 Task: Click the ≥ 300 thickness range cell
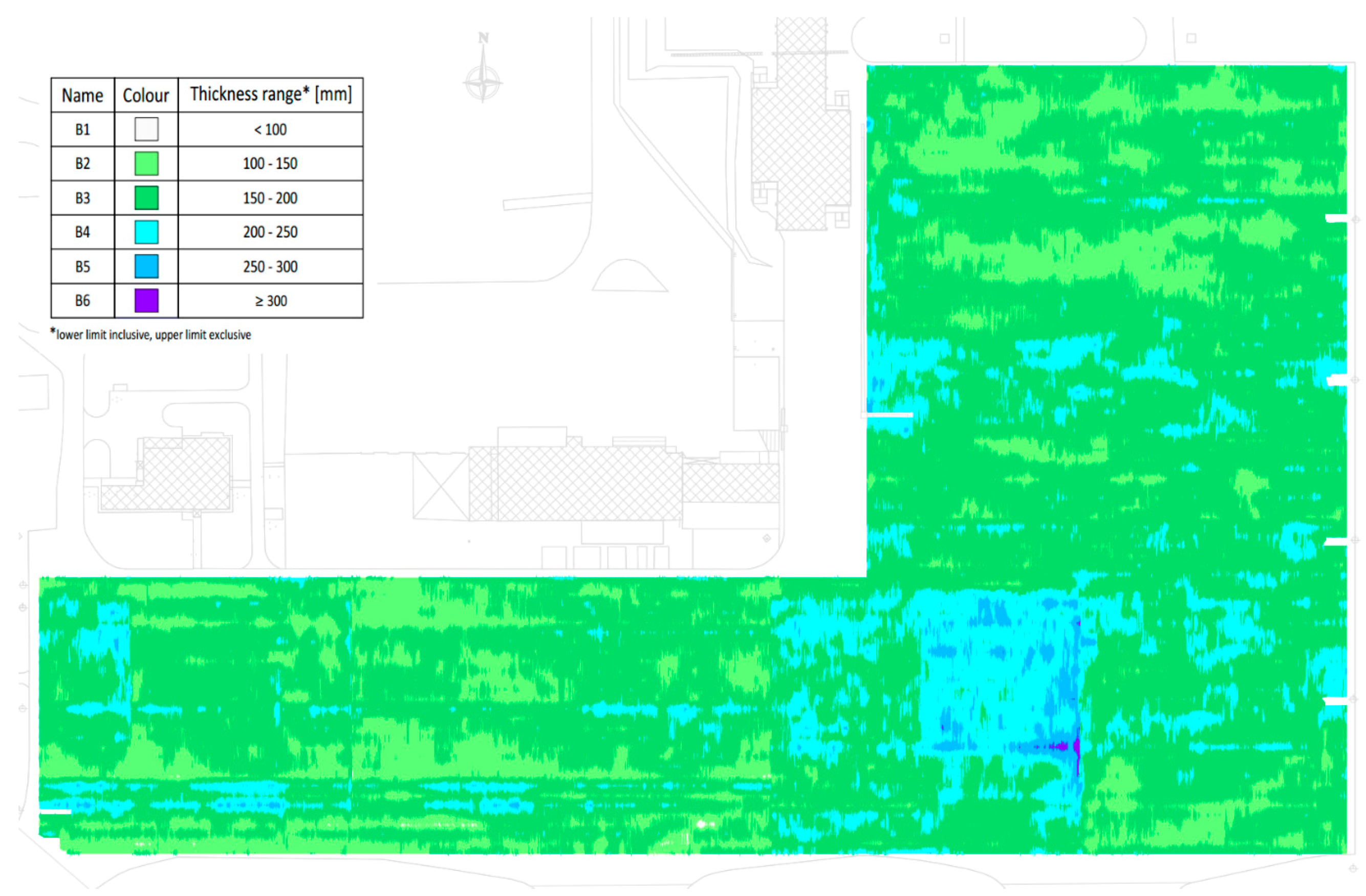(x=270, y=300)
